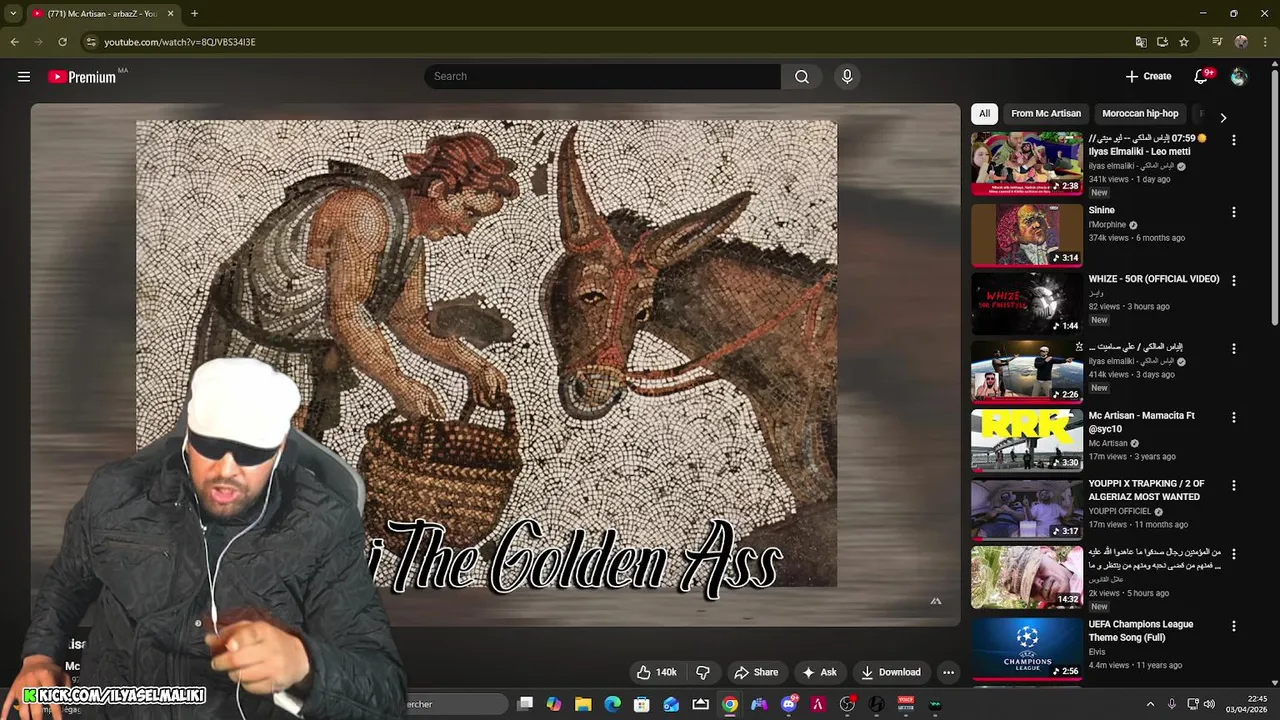Dislike the video

tap(703, 672)
